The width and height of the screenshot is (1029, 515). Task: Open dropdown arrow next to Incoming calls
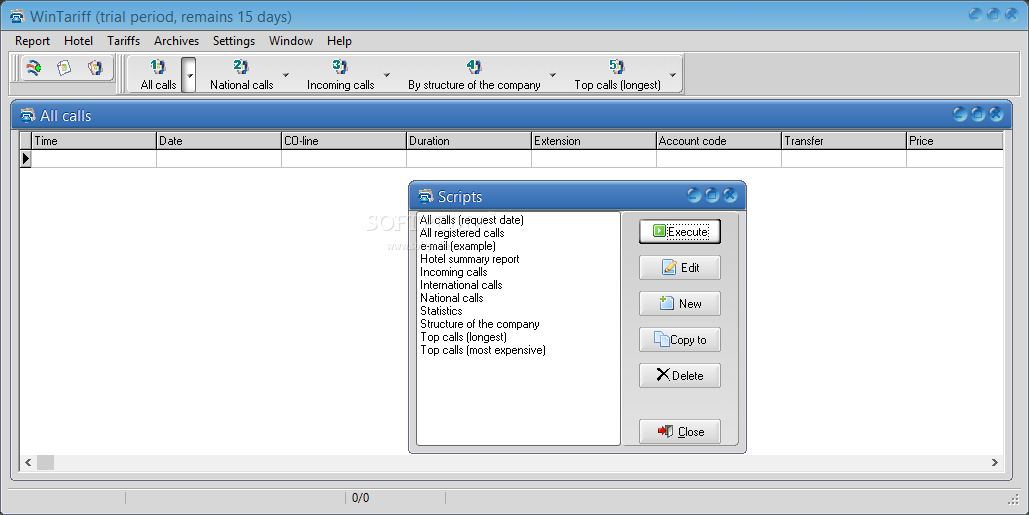point(387,75)
